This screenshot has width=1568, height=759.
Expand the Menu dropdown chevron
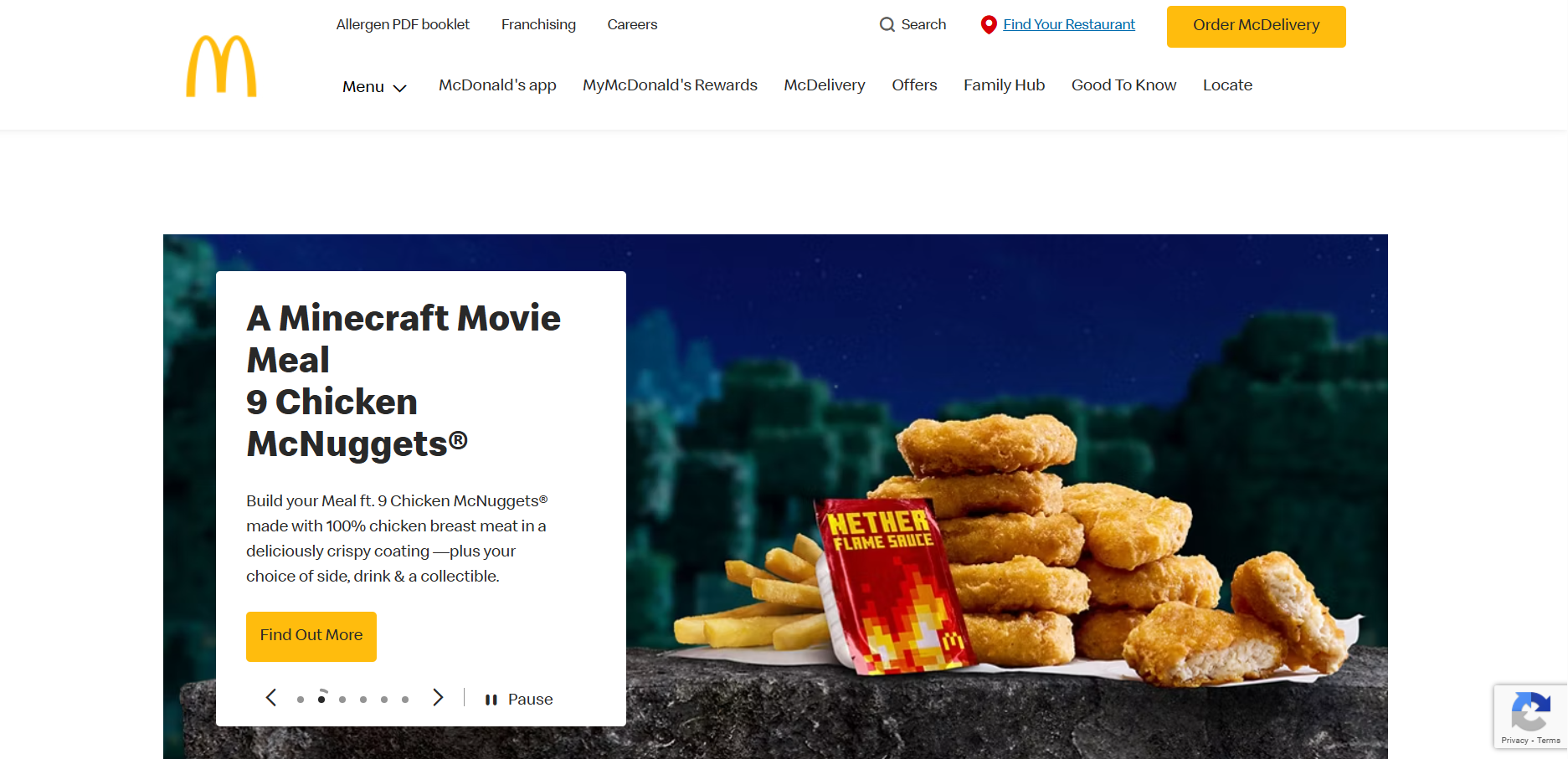400,88
